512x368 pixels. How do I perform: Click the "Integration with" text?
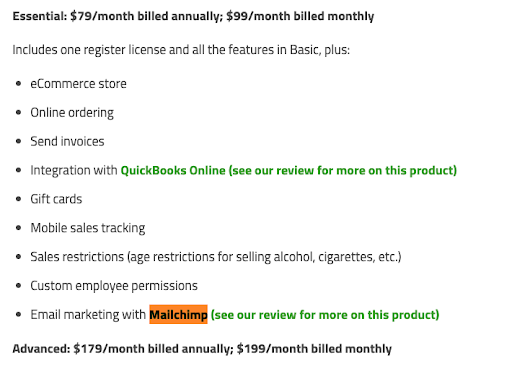(x=74, y=170)
